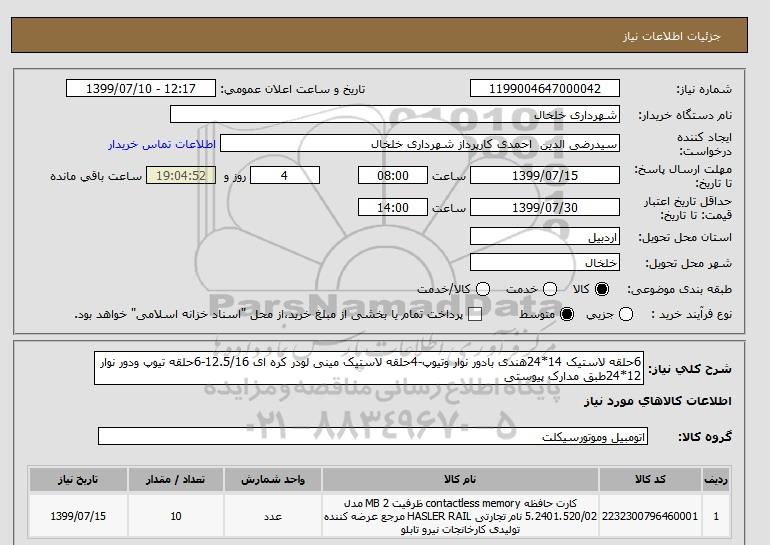The width and height of the screenshot is (770, 545).
Task: Click the need number field 1199004647000042
Action: (545, 88)
